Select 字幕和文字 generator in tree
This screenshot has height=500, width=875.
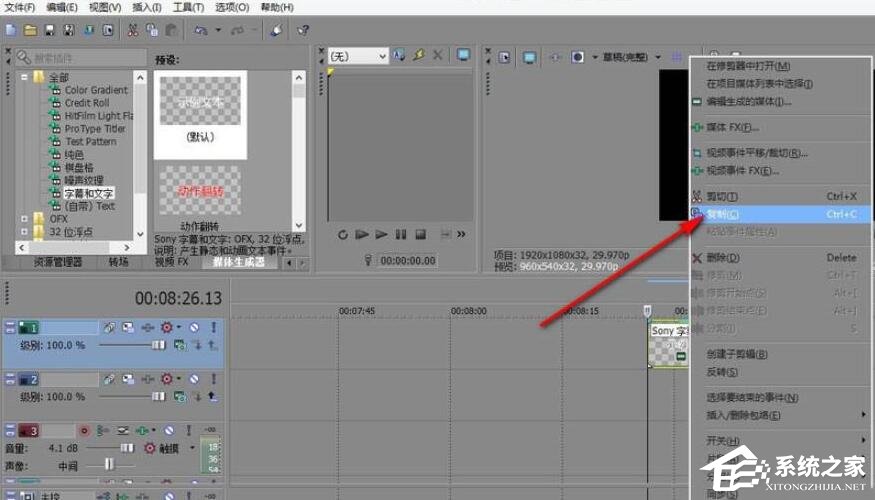tap(88, 193)
